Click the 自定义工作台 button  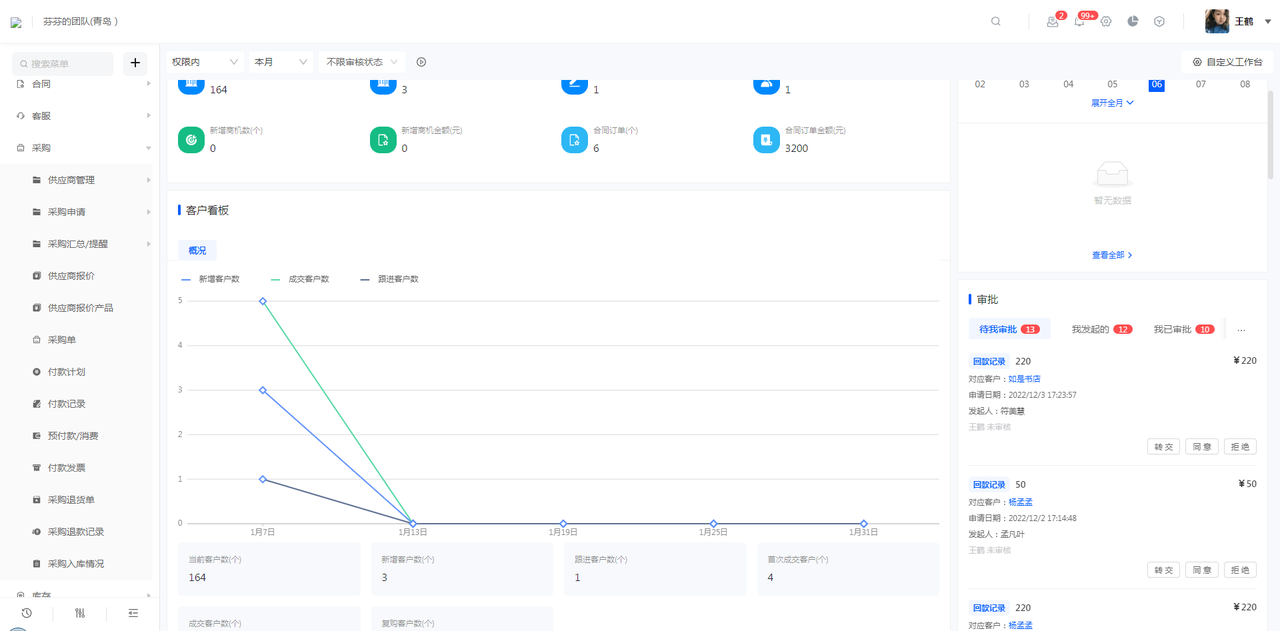pyautogui.click(x=1227, y=62)
